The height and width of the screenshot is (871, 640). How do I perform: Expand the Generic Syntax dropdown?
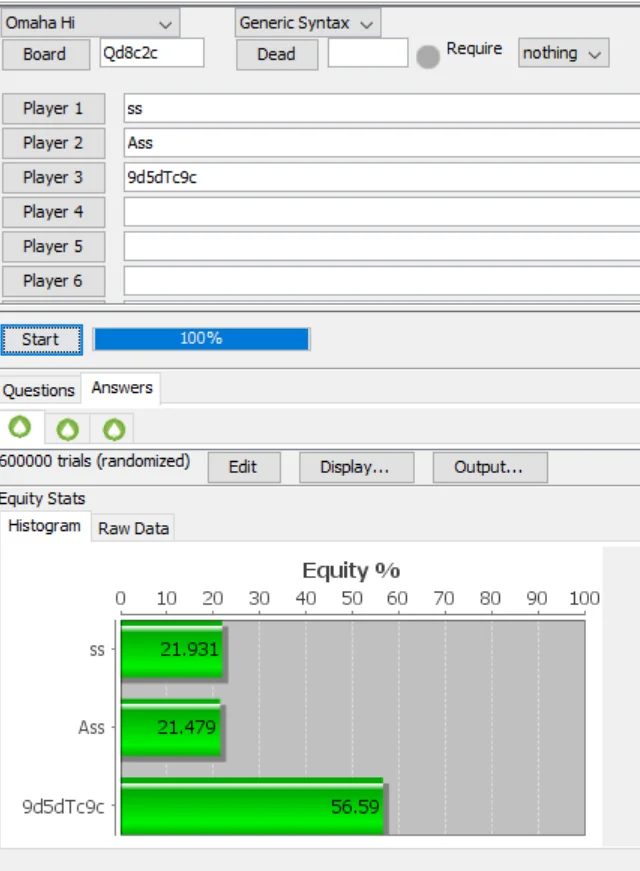pyautogui.click(x=308, y=23)
